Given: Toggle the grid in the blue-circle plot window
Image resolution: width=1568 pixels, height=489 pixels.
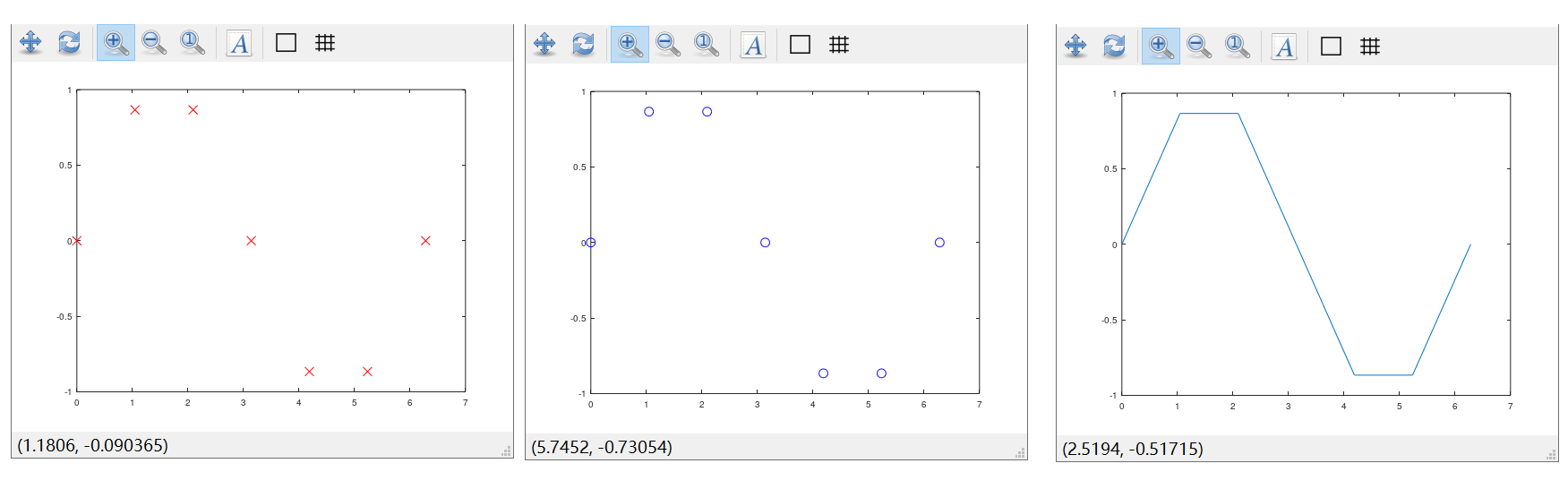Looking at the screenshot, I should [839, 44].
